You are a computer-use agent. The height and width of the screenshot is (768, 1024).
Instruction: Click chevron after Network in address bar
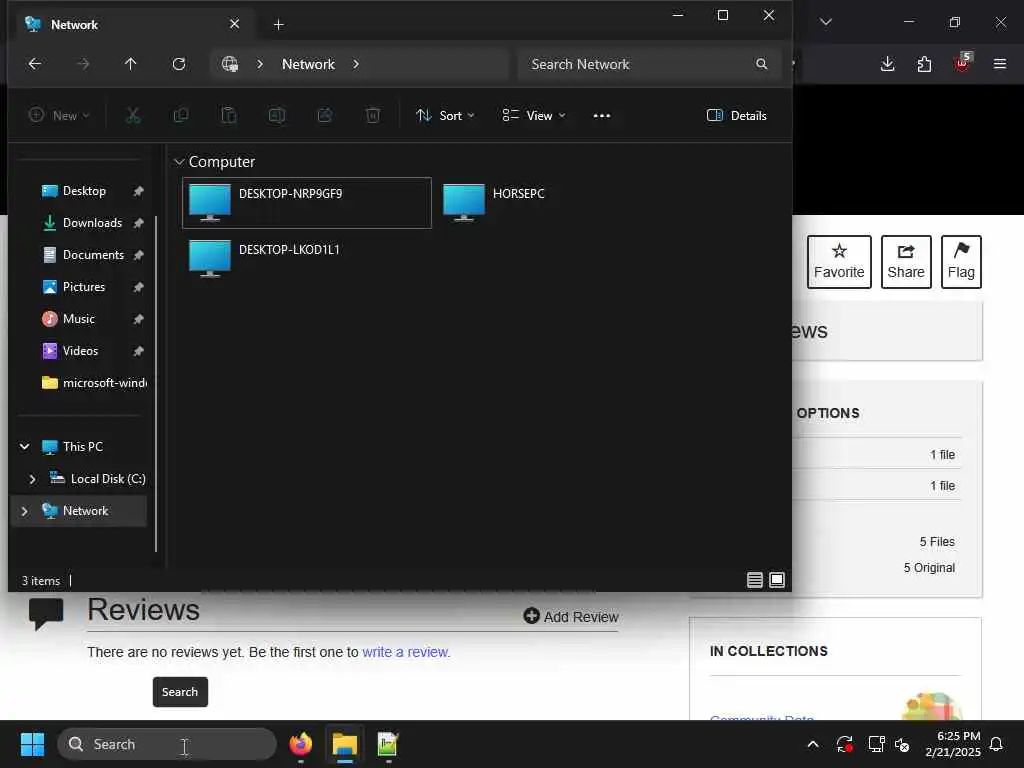[x=356, y=64]
